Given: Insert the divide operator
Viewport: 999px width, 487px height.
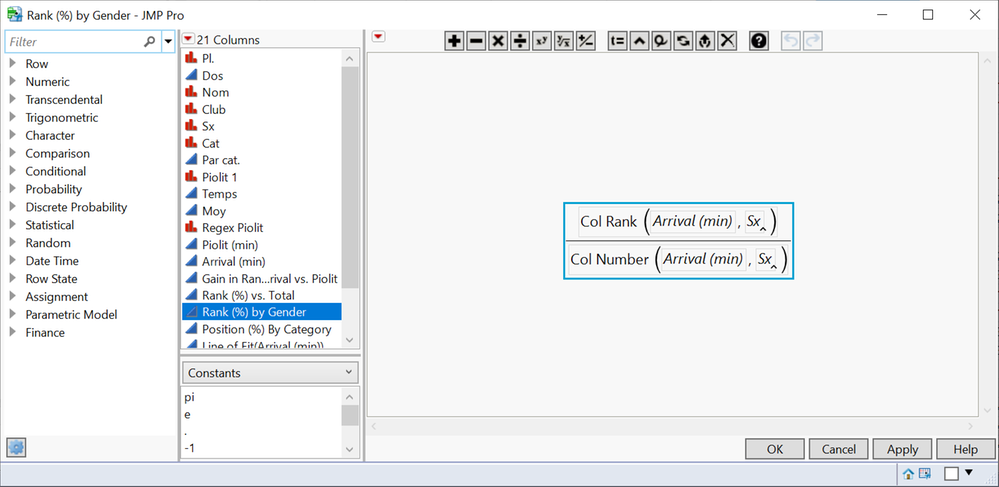Looking at the screenshot, I should 520,41.
